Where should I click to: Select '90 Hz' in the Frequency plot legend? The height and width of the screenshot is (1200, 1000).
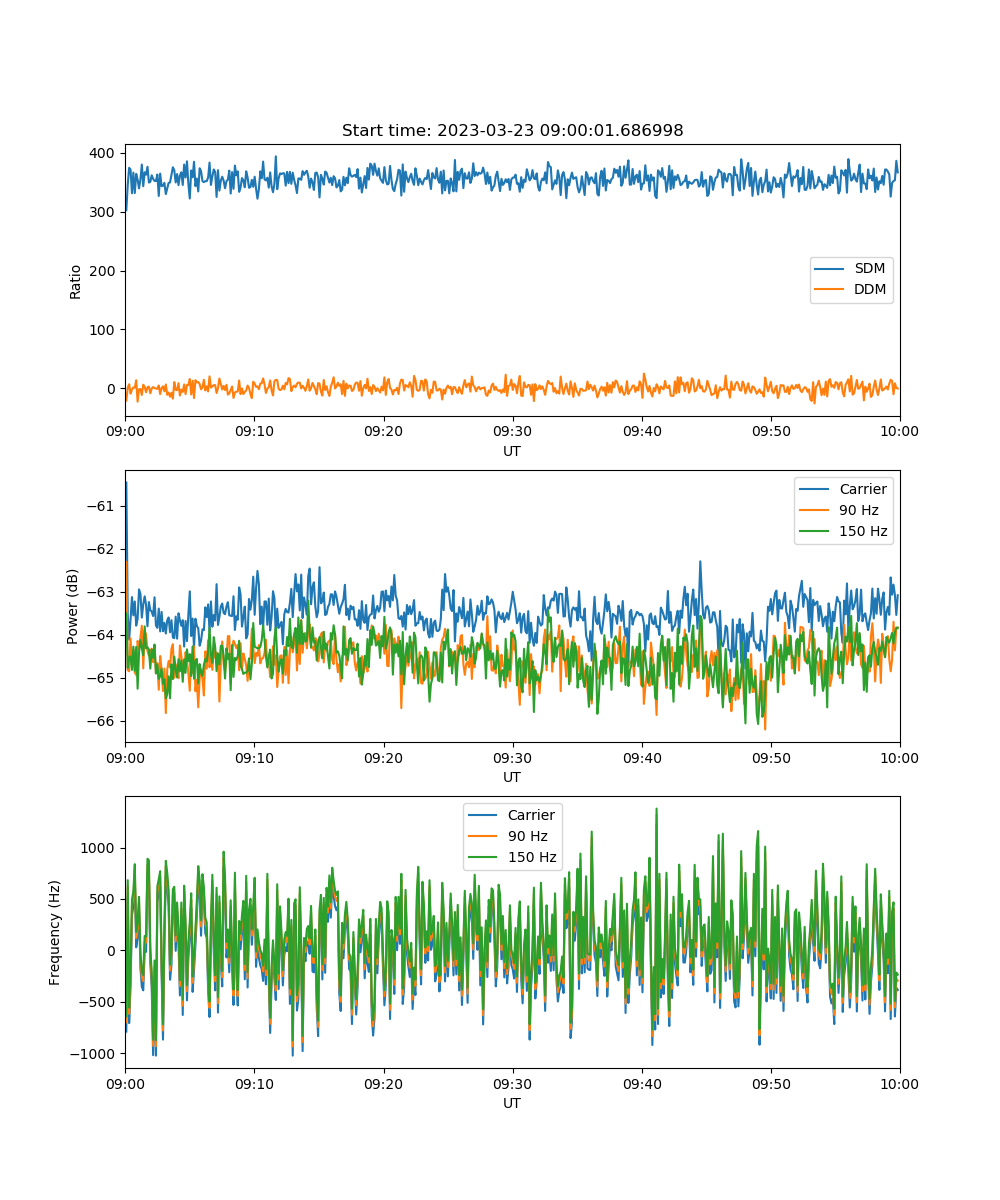pos(527,836)
